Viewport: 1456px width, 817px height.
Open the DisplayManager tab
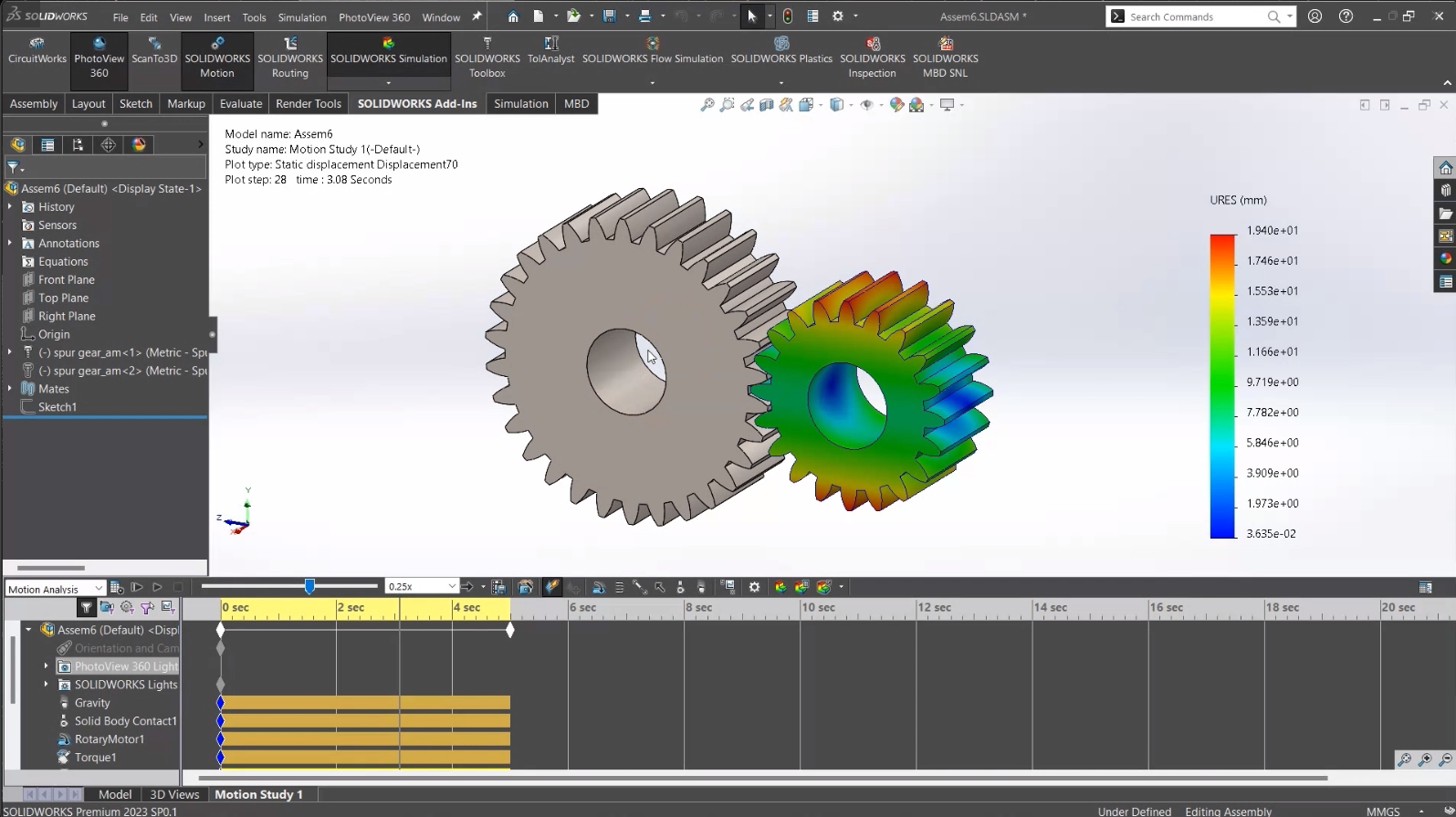[139, 145]
